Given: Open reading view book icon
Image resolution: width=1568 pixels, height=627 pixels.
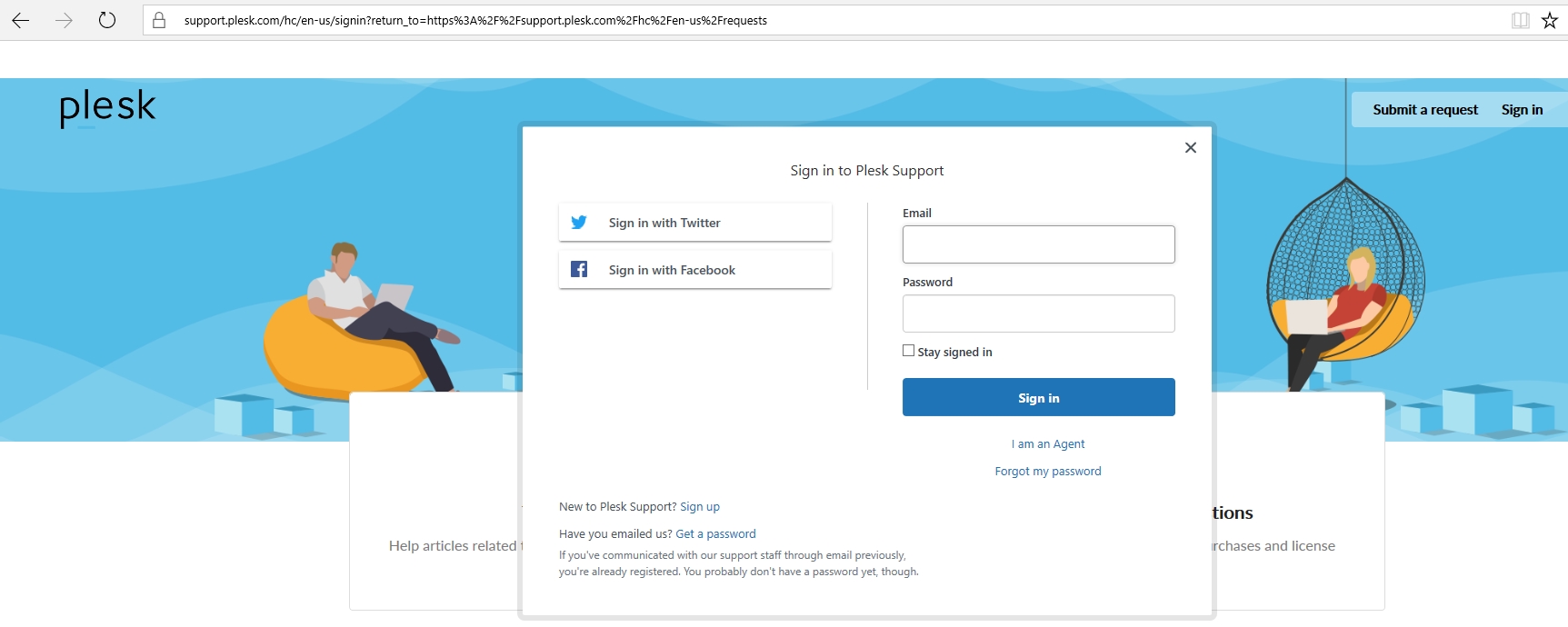Looking at the screenshot, I should 1520,20.
